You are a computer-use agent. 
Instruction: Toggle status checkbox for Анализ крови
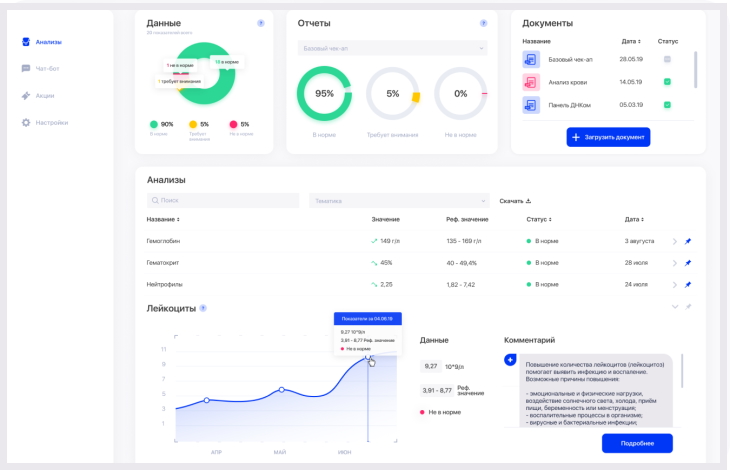coord(667,82)
